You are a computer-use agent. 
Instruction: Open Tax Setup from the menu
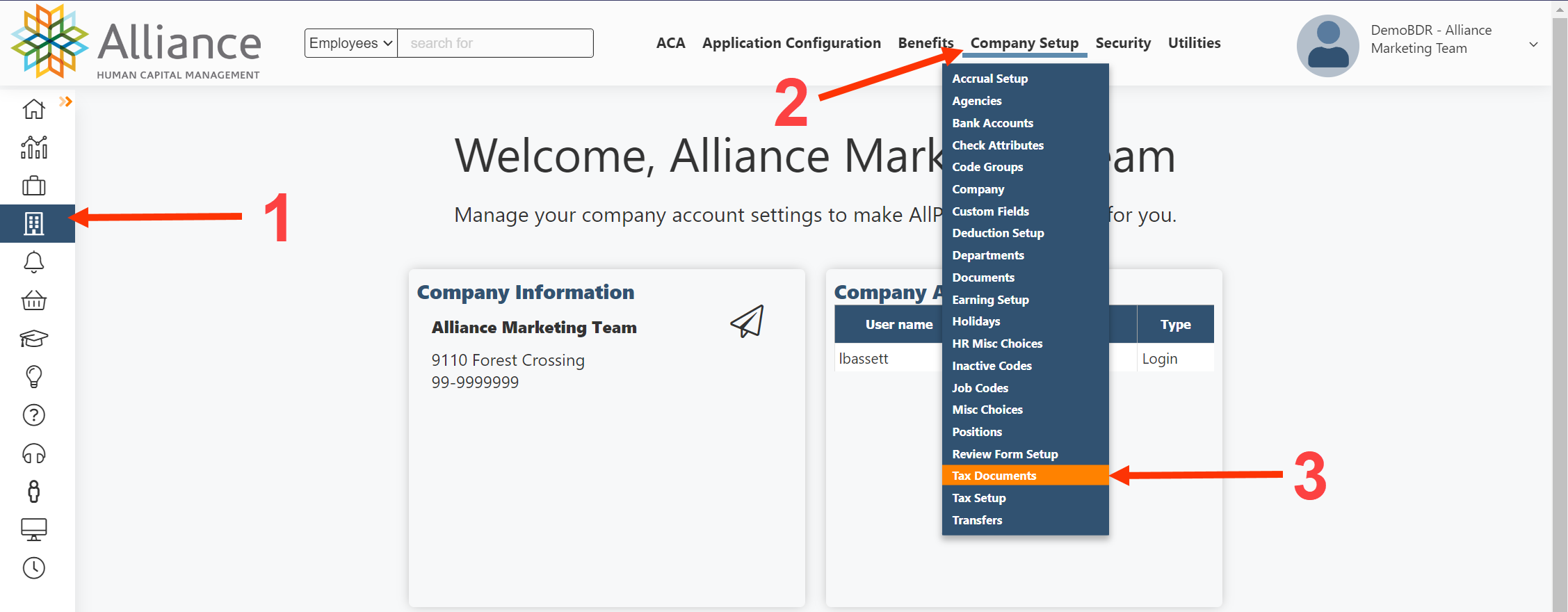(1025, 498)
